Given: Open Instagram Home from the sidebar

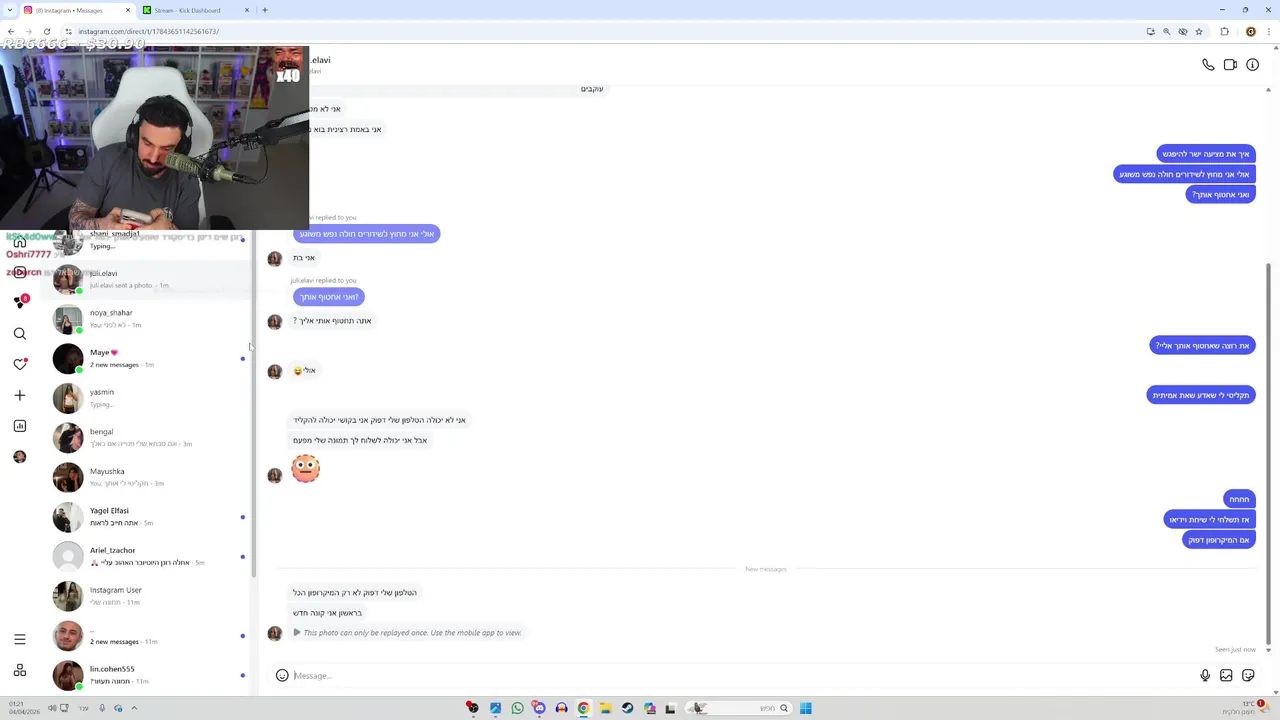Looking at the screenshot, I should [x=19, y=242].
